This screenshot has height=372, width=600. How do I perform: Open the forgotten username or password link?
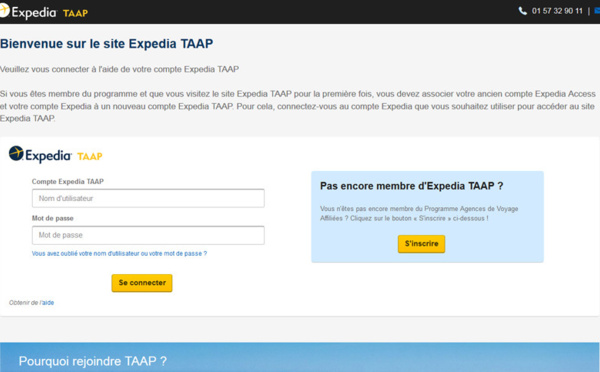tap(119, 253)
